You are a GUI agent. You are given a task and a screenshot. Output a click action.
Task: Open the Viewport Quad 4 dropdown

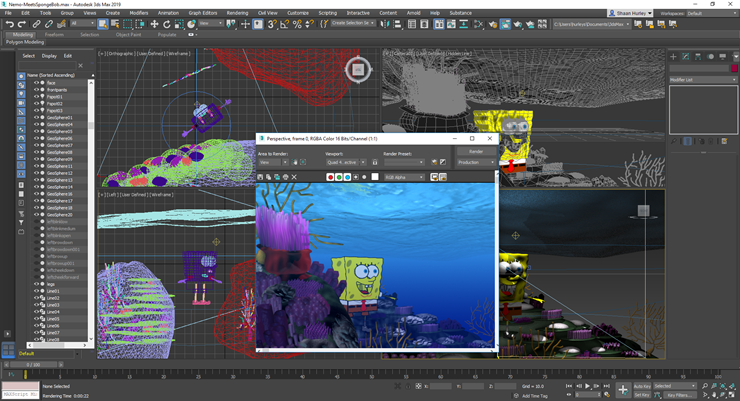346,162
